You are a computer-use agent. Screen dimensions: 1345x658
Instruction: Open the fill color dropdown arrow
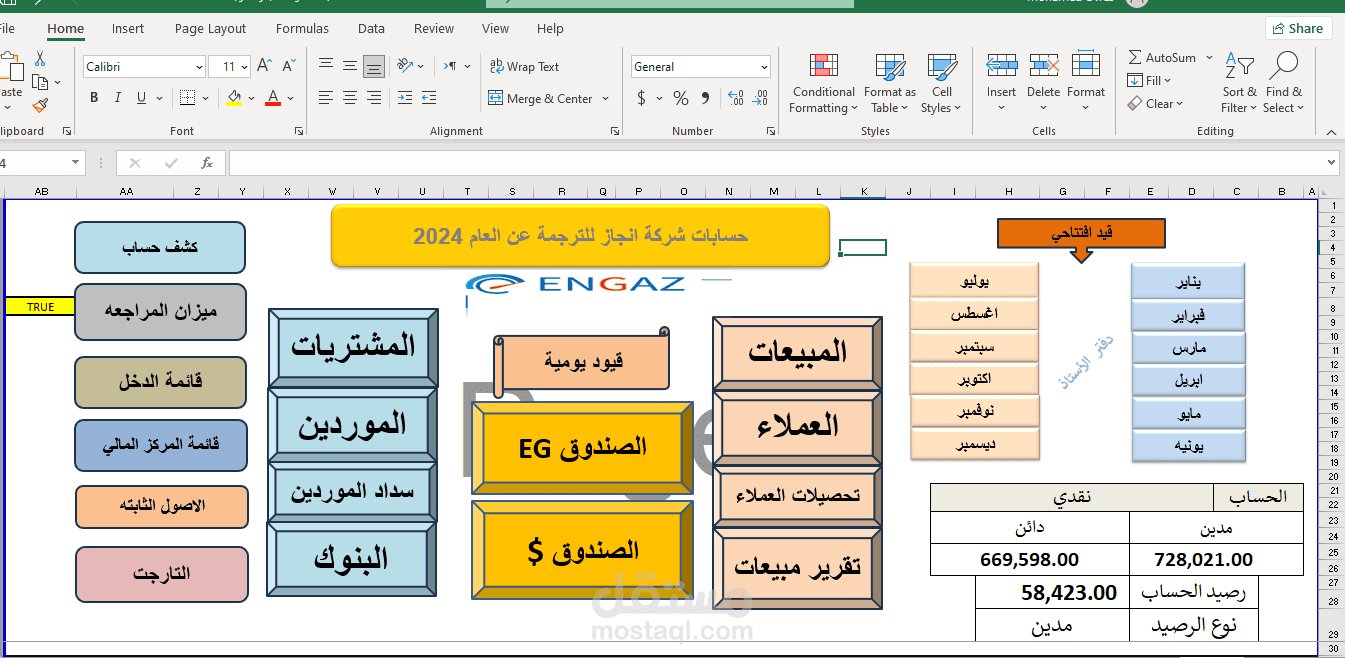click(x=251, y=99)
